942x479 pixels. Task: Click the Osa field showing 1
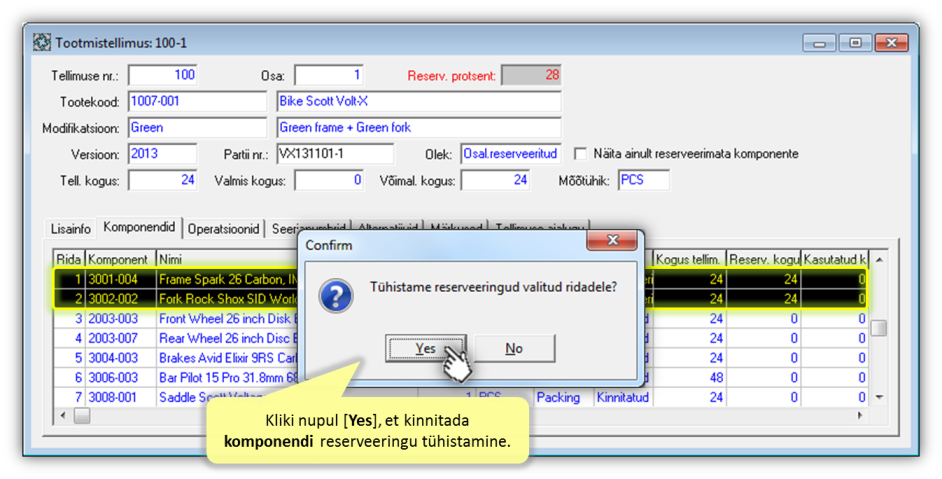(x=329, y=75)
